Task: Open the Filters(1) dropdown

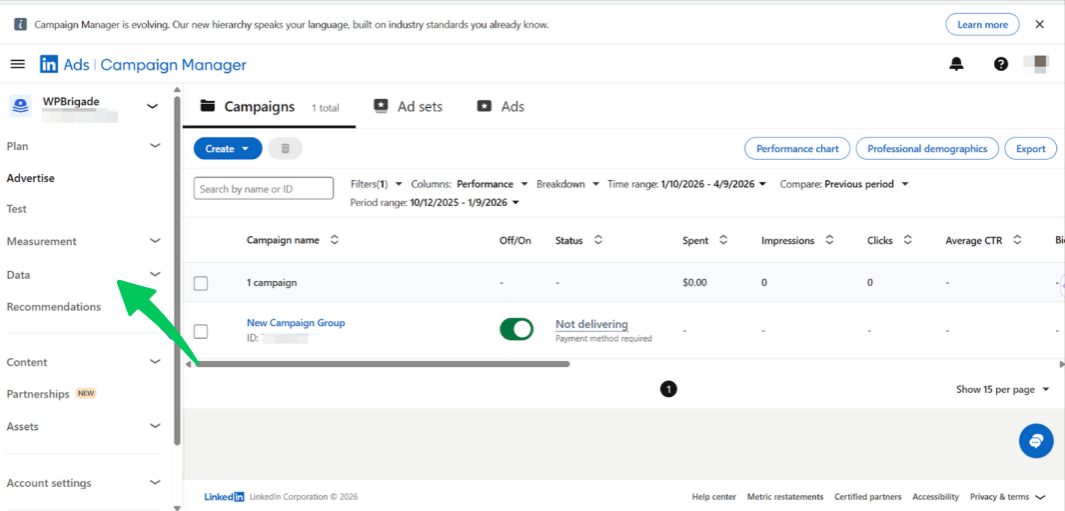Action: coord(377,183)
